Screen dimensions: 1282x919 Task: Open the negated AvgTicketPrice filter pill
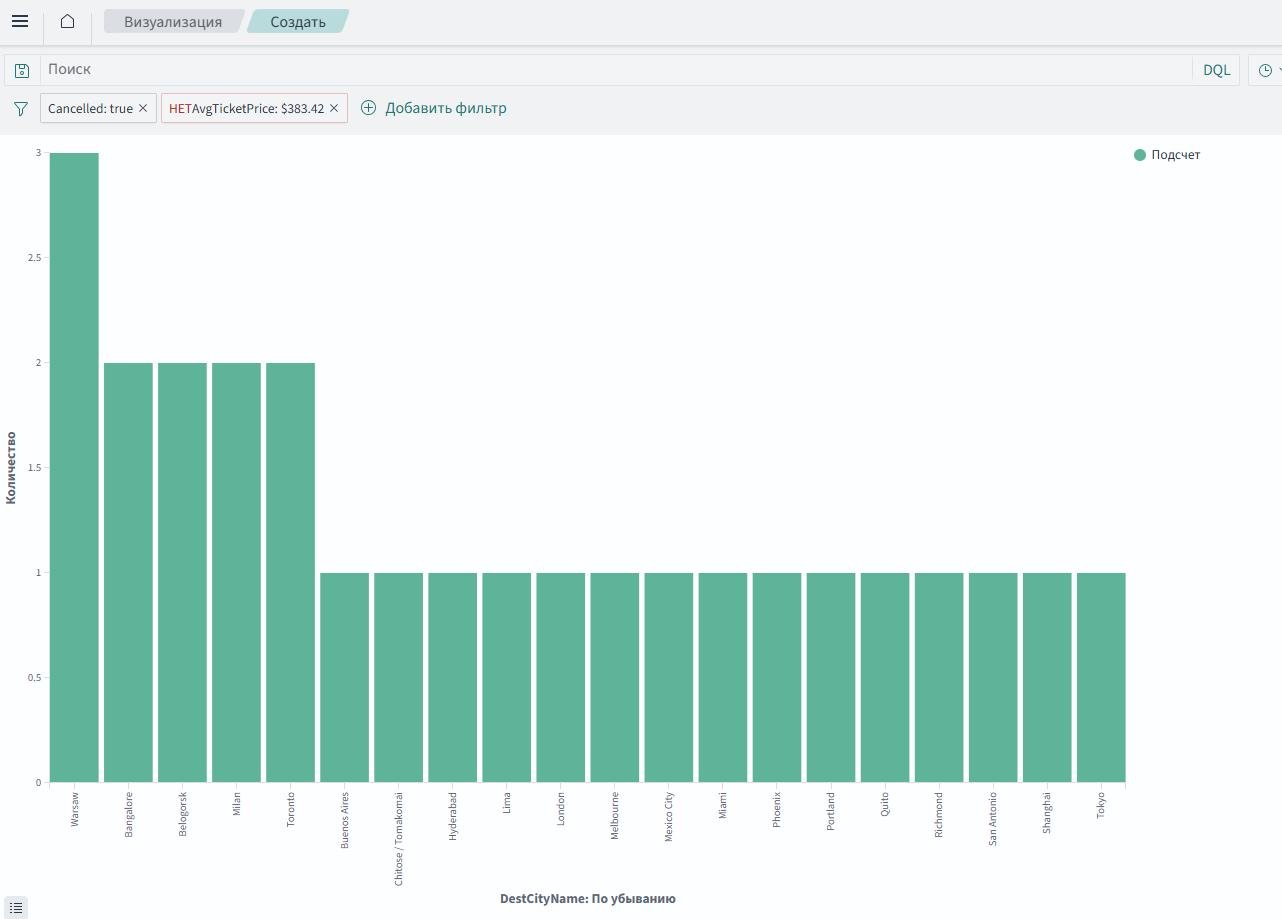click(246, 108)
